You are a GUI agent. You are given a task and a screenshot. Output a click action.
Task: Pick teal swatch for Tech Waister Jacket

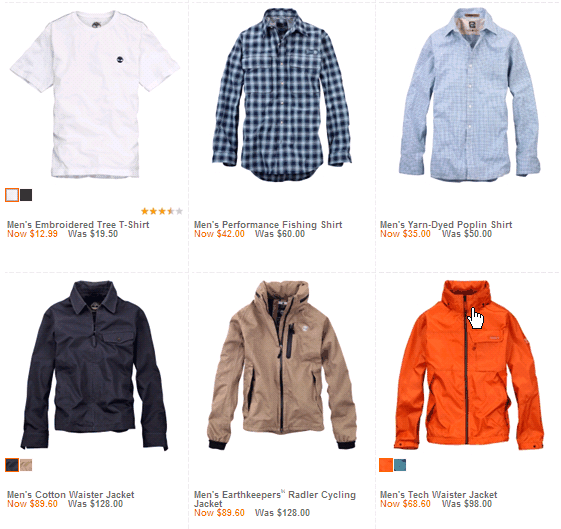click(400, 465)
